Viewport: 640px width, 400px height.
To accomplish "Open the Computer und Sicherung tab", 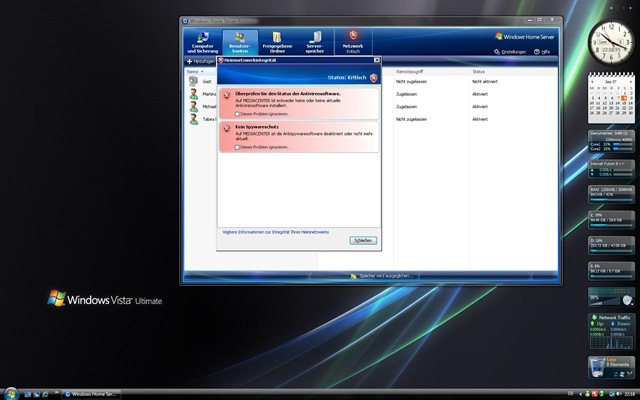I will coord(202,42).
